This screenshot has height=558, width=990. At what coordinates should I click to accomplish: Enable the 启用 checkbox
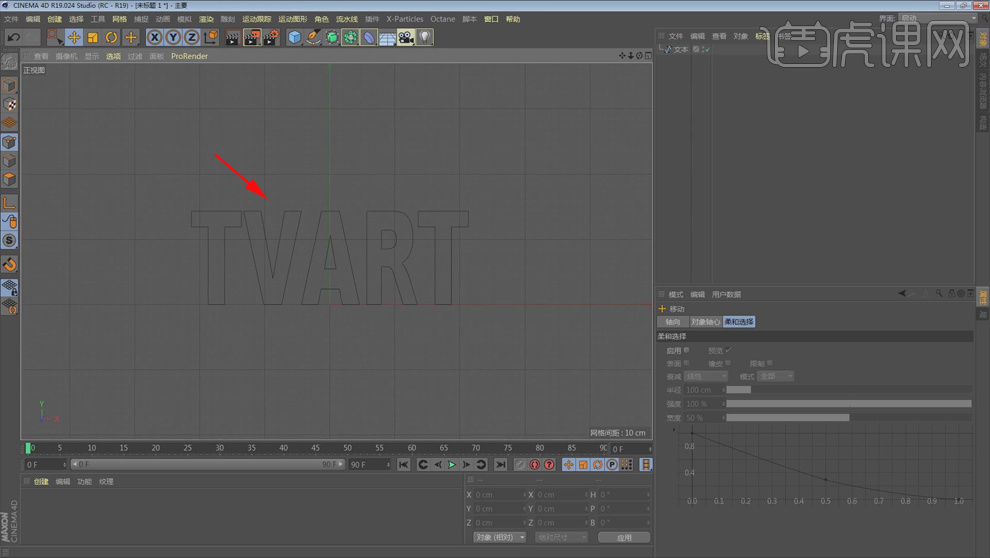[686, 350]
